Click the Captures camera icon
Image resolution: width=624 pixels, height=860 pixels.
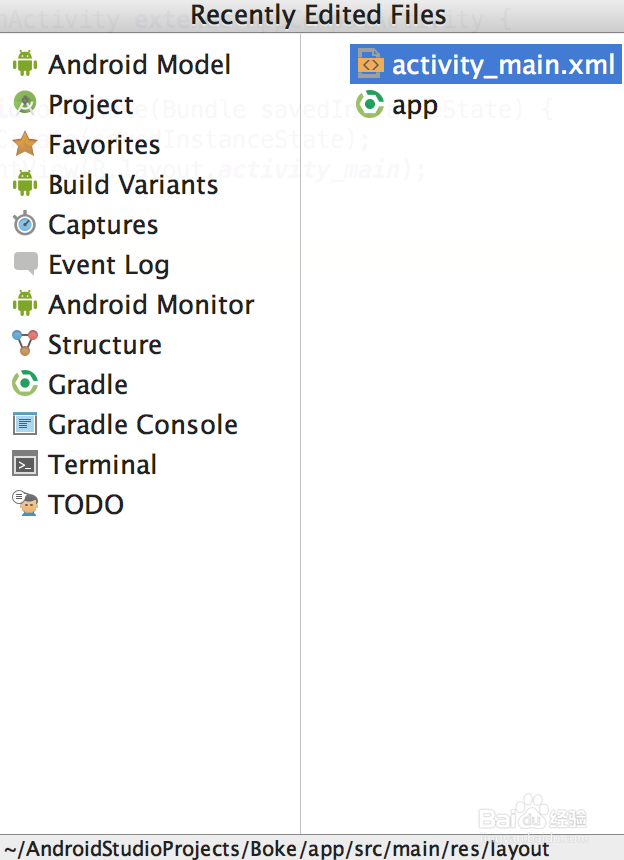(25, 225)
